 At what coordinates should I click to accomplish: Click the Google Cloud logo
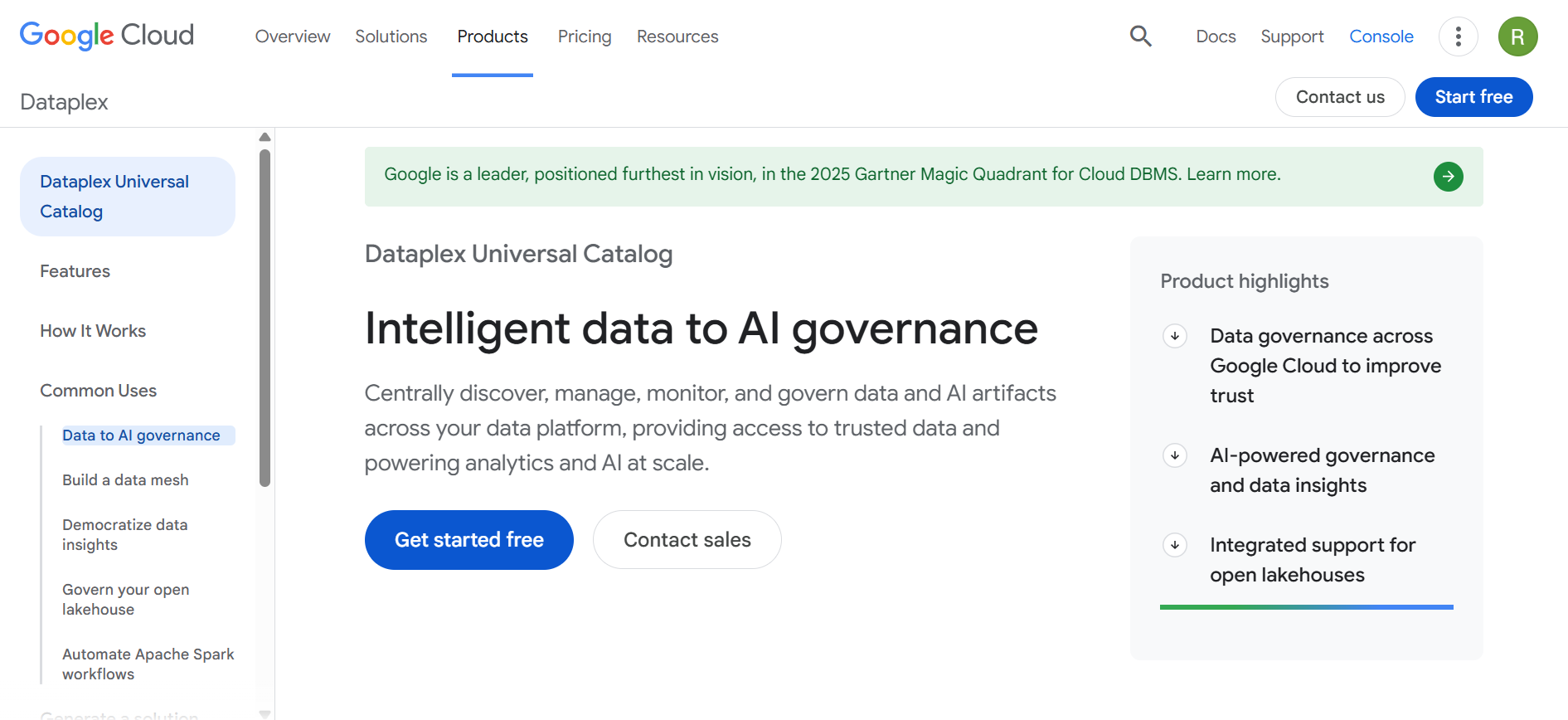pyautogui.click(x=107, y=36)
